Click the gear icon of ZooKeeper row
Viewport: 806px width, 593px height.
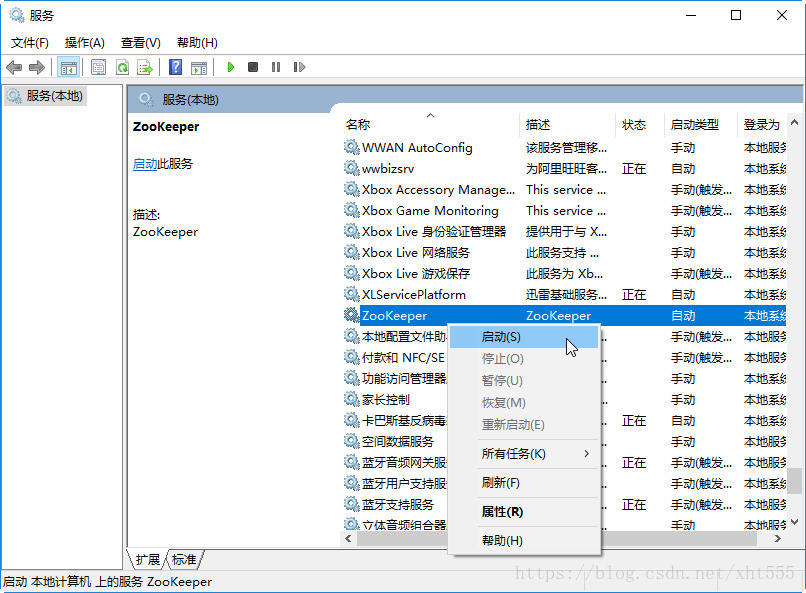pyautogui.click(x=352, y=316)
